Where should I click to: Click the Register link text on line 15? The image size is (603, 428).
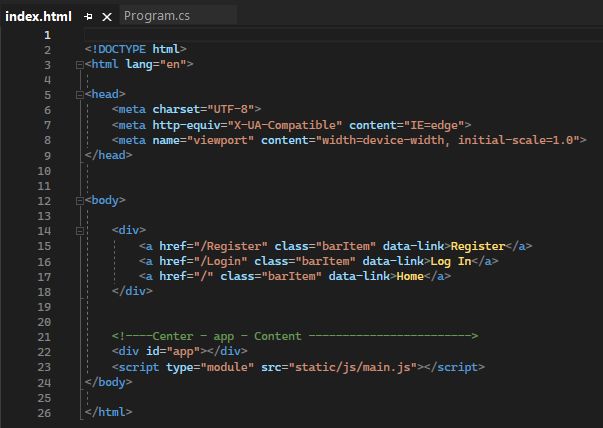point(478,246)
